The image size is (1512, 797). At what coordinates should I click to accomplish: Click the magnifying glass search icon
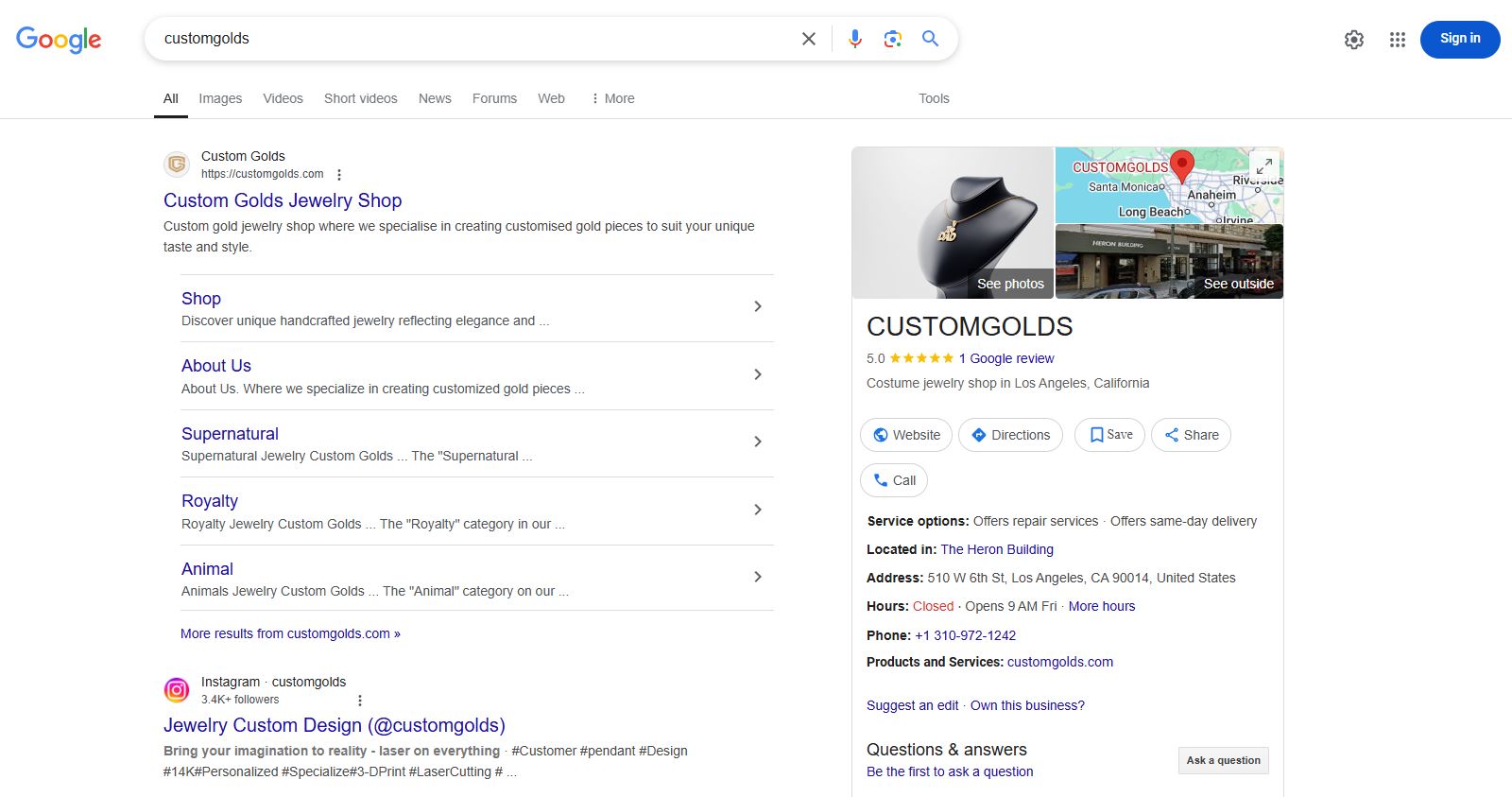pyautogui.click(x=931, y=39)
